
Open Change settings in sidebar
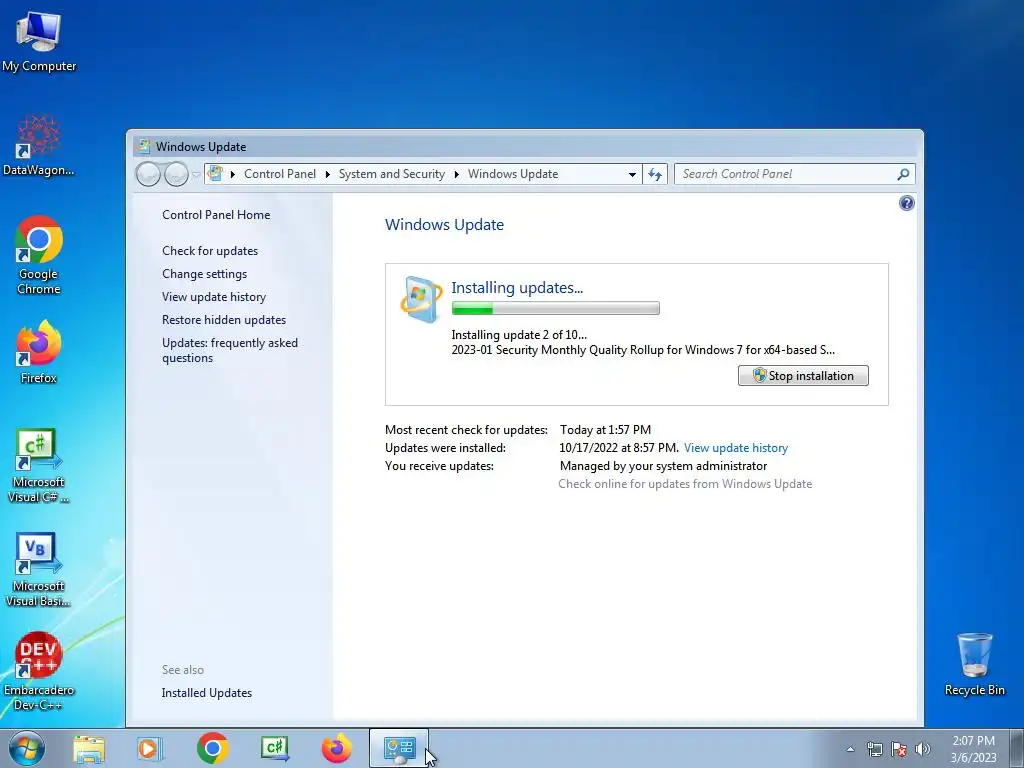[204, 274]
